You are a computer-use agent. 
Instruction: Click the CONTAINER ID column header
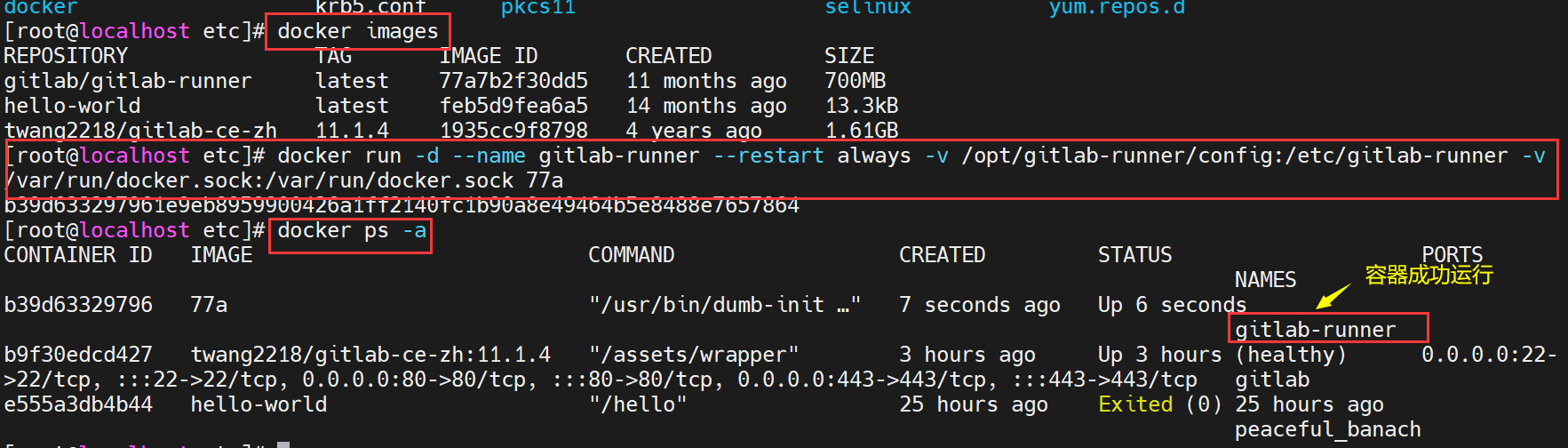78,255
